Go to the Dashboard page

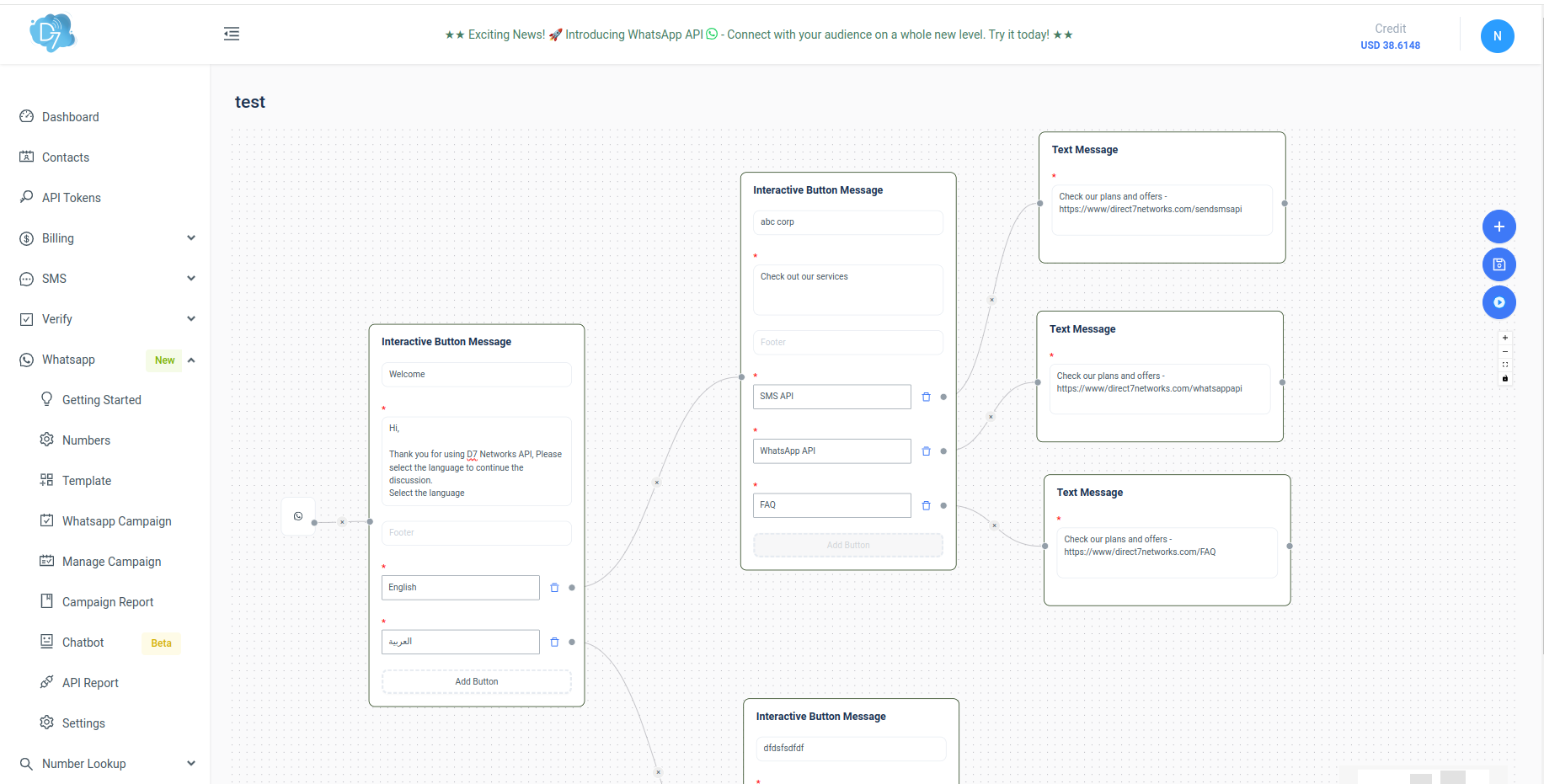[71, 117]
